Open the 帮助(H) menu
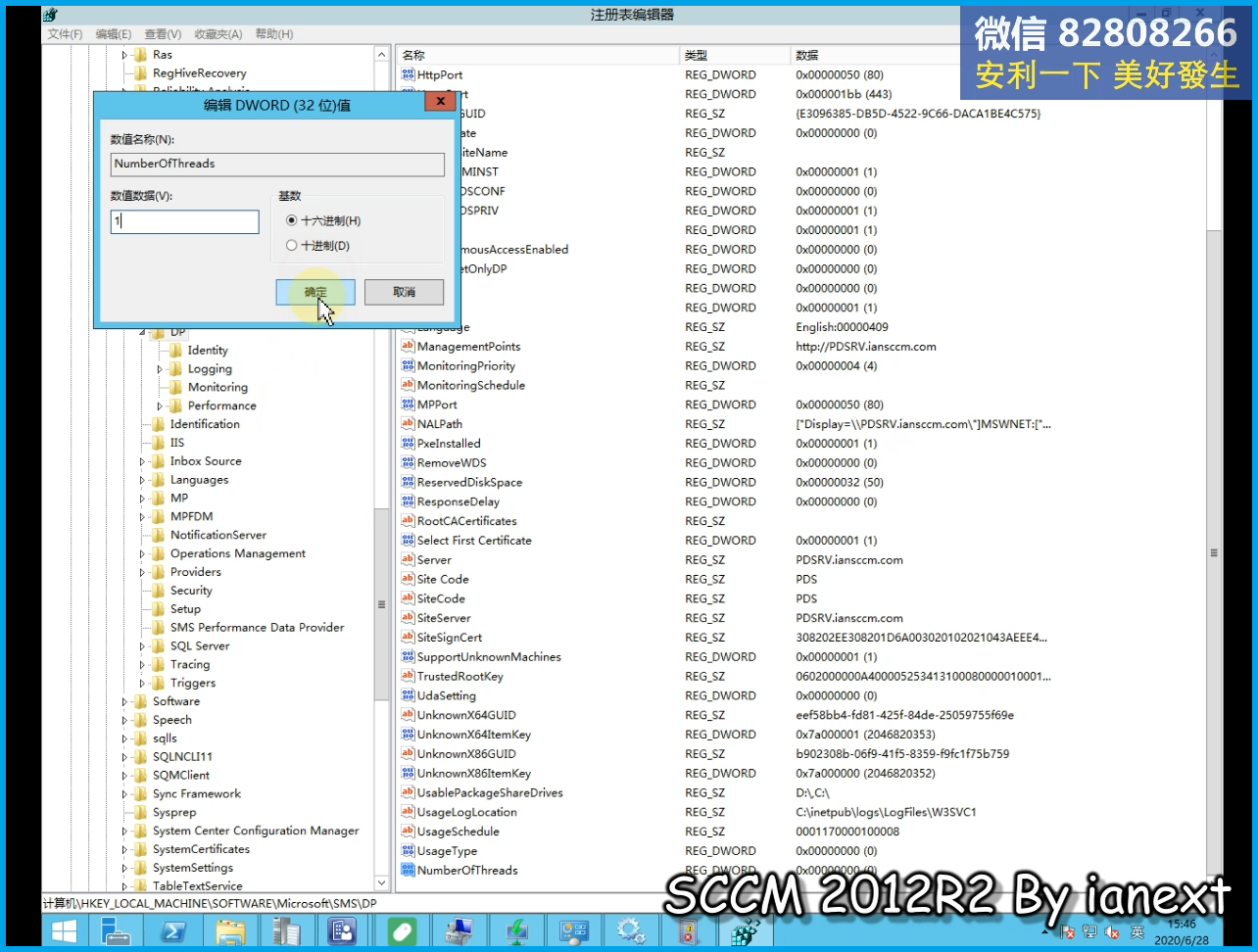This screenshot has height=952, width=1258. click(274, 34)
